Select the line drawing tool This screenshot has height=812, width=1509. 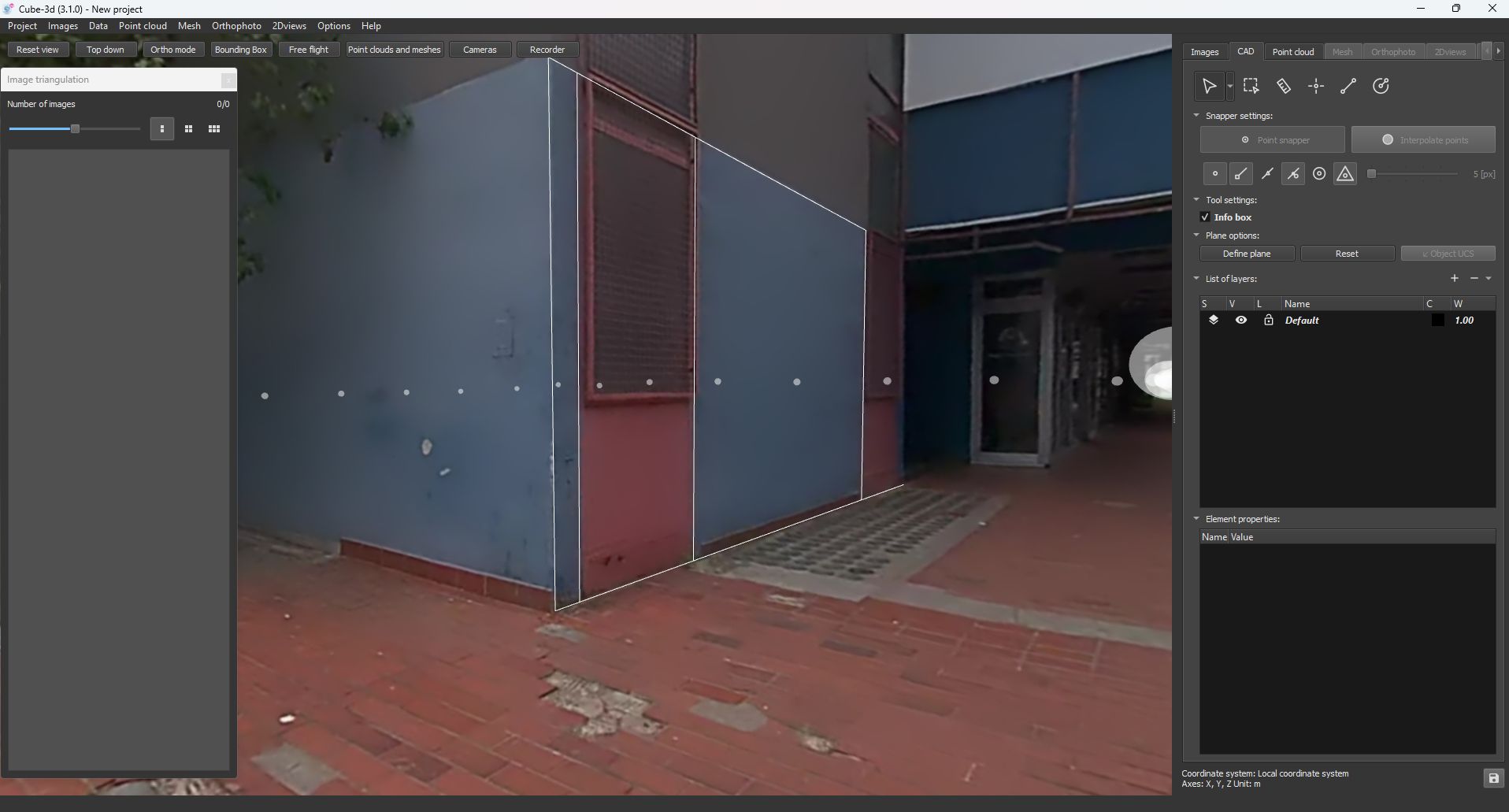click(1348, 87)
